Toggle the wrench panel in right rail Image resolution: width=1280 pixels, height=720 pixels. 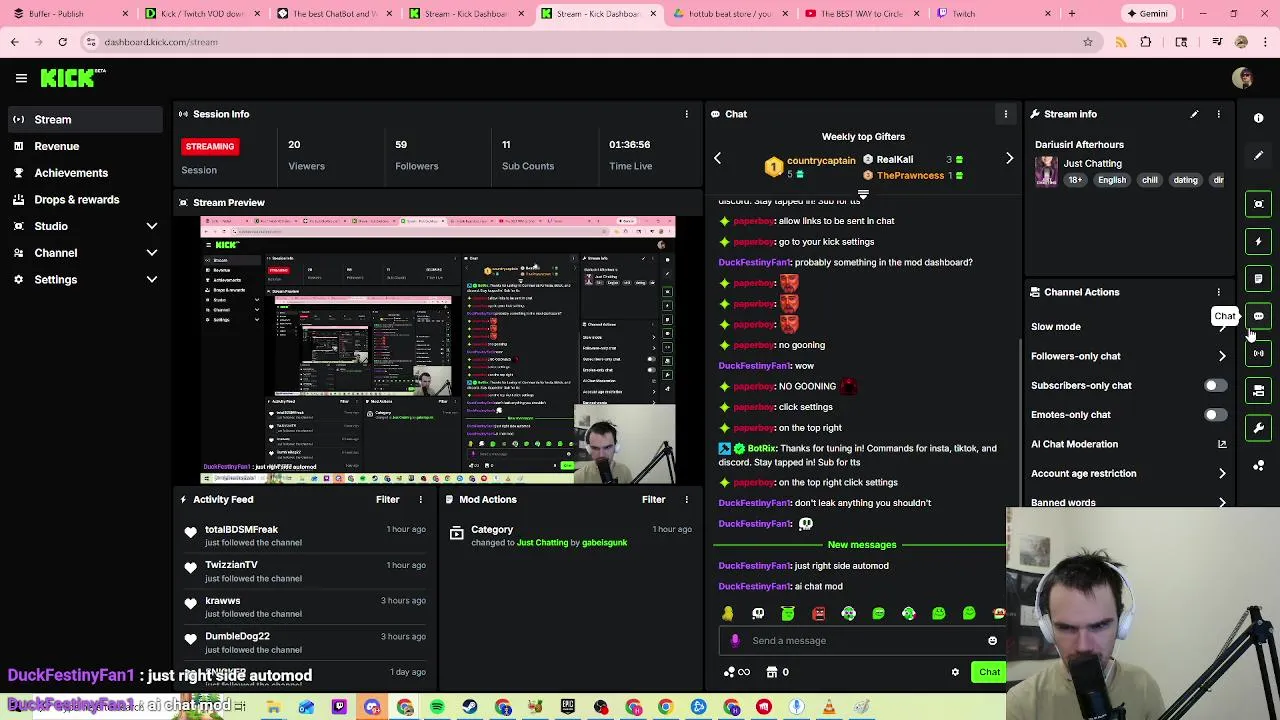coord(1259,428)
